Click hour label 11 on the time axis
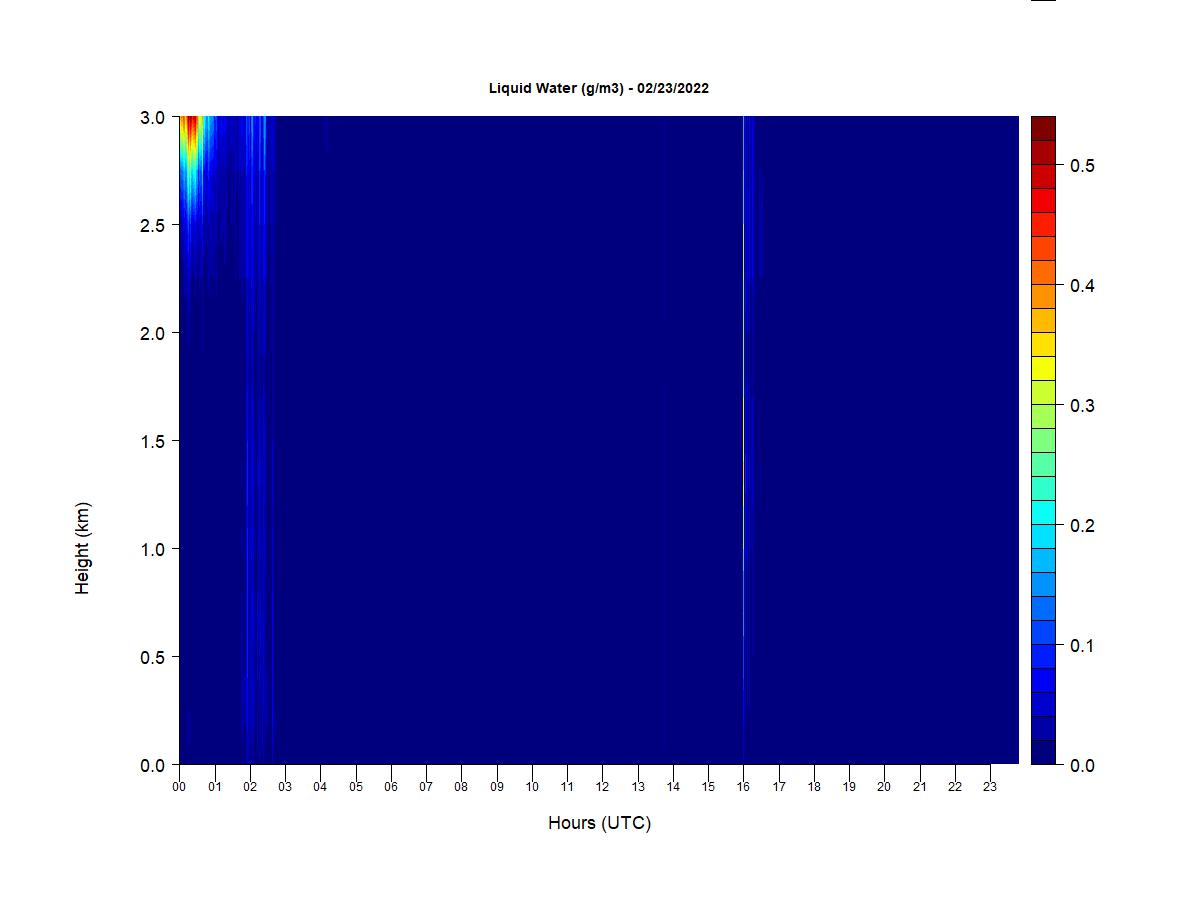The image size is (1200, 900). coord(567,786)
